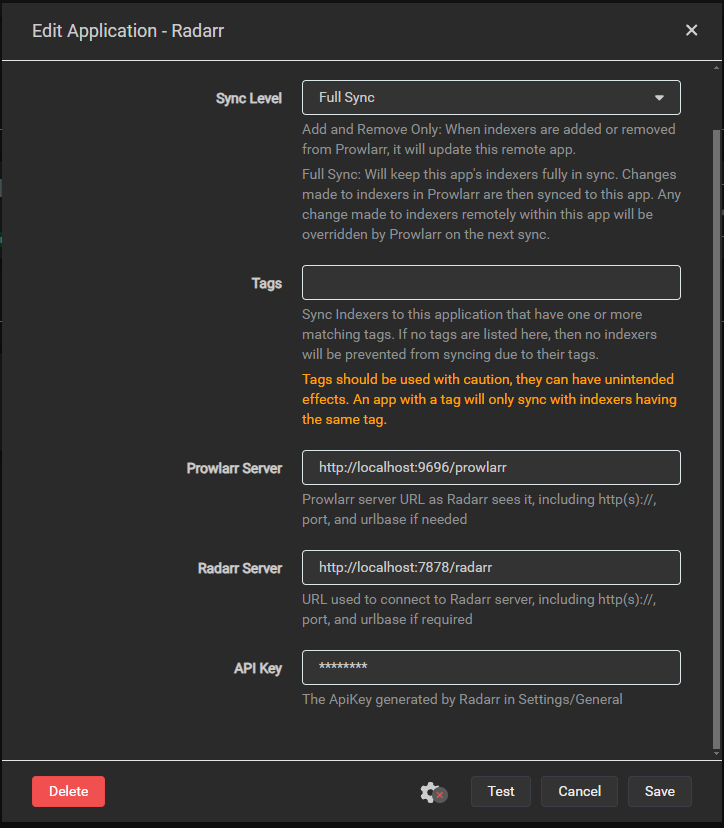The width and height of the screenshot is (724, 828).
Task: Close the Edit Application - Radarr dialog
Action: 691,30
